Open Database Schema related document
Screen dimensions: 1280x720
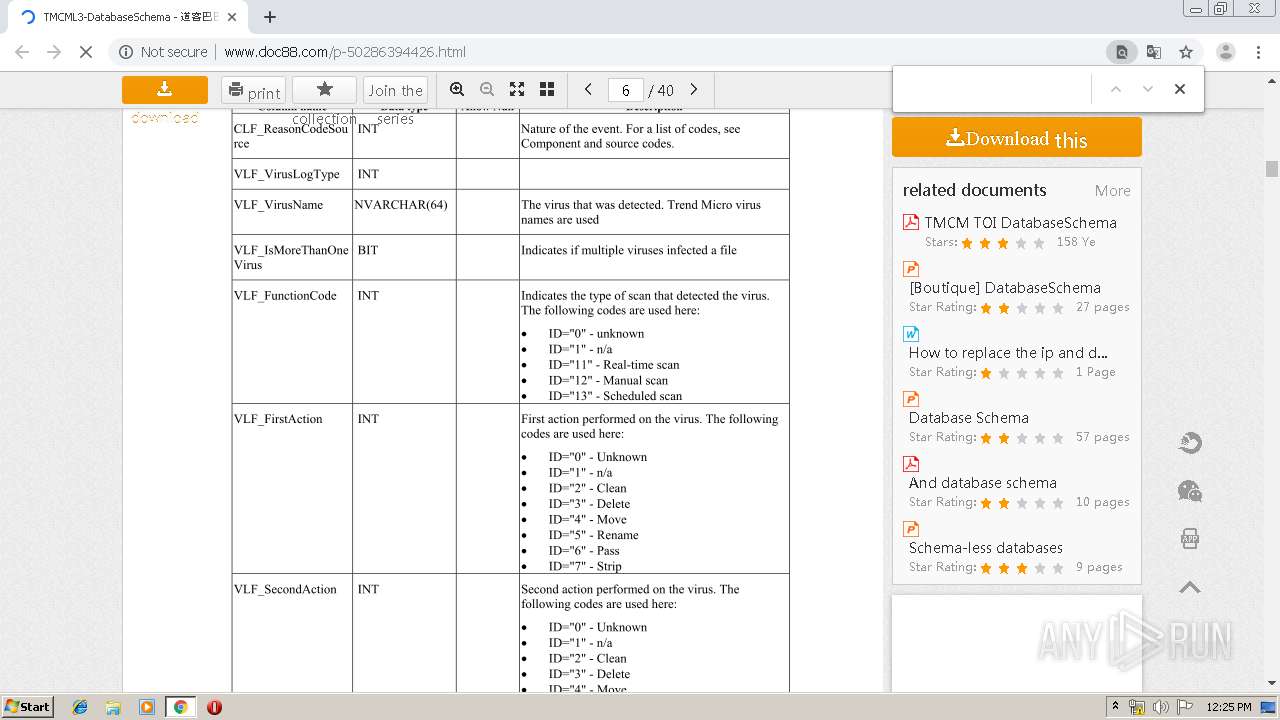[x=968, y=418]
